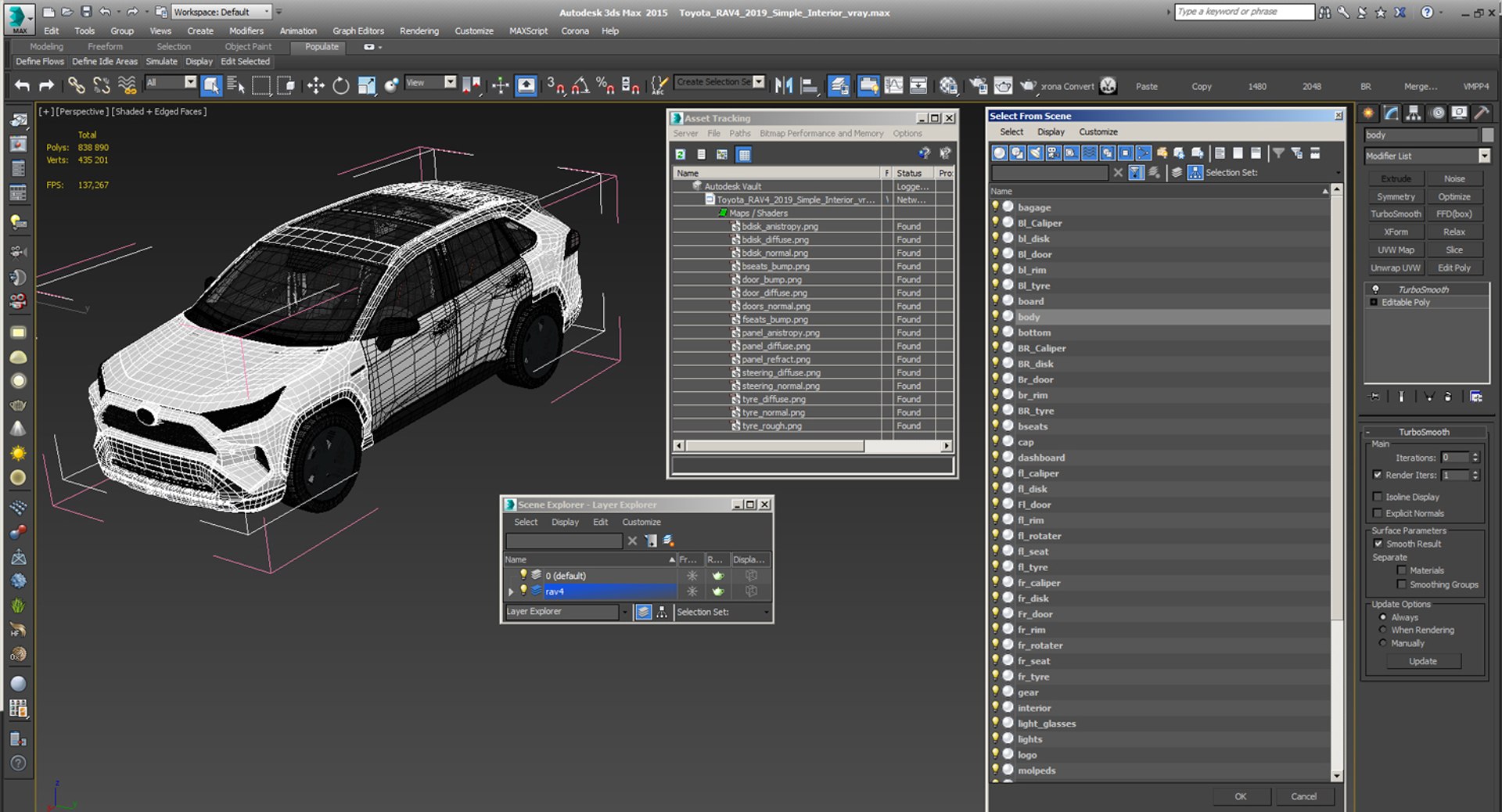Choose Rectangular Selection Region tool
Image resolution: width=1502 pixels, height=812 pixels.
tap(261, 85)
